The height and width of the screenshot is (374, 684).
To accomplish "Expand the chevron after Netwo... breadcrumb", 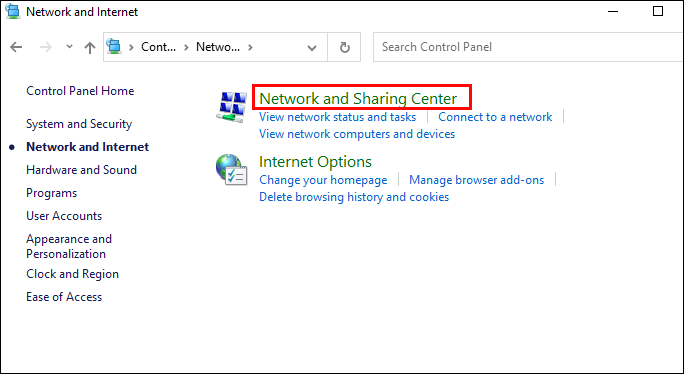I will coord(250,47).
